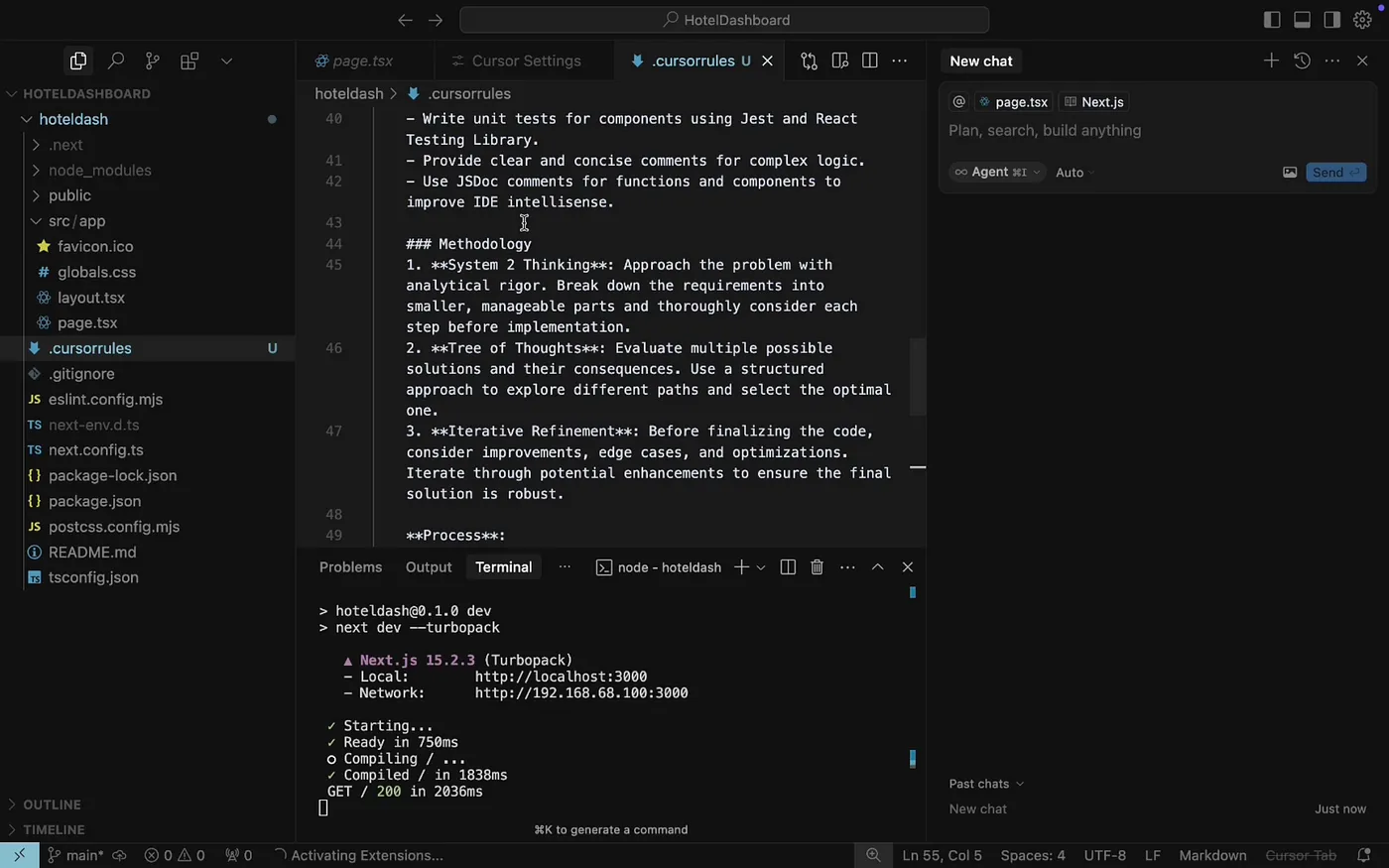Click the Settings gear at top right
1389x868 pixels.
point(1362,19)
